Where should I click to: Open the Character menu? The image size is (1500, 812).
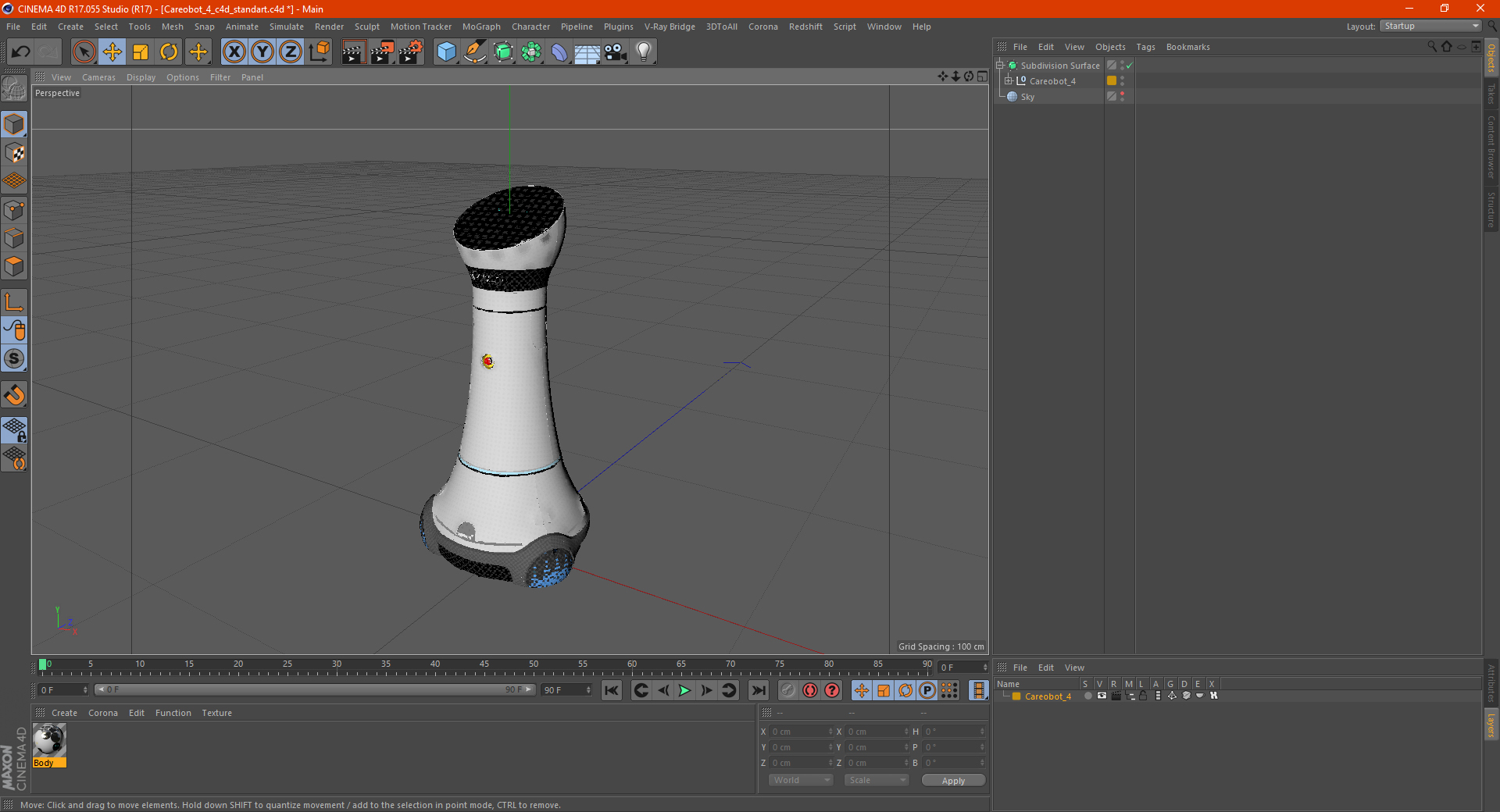(x=530, y=27)
